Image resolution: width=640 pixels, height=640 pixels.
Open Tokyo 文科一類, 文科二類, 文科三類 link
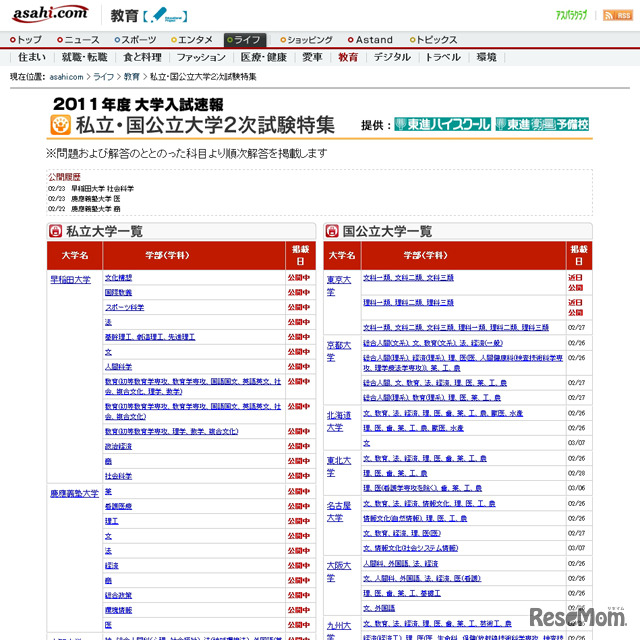pyautogui.click(x=408, y=278)
